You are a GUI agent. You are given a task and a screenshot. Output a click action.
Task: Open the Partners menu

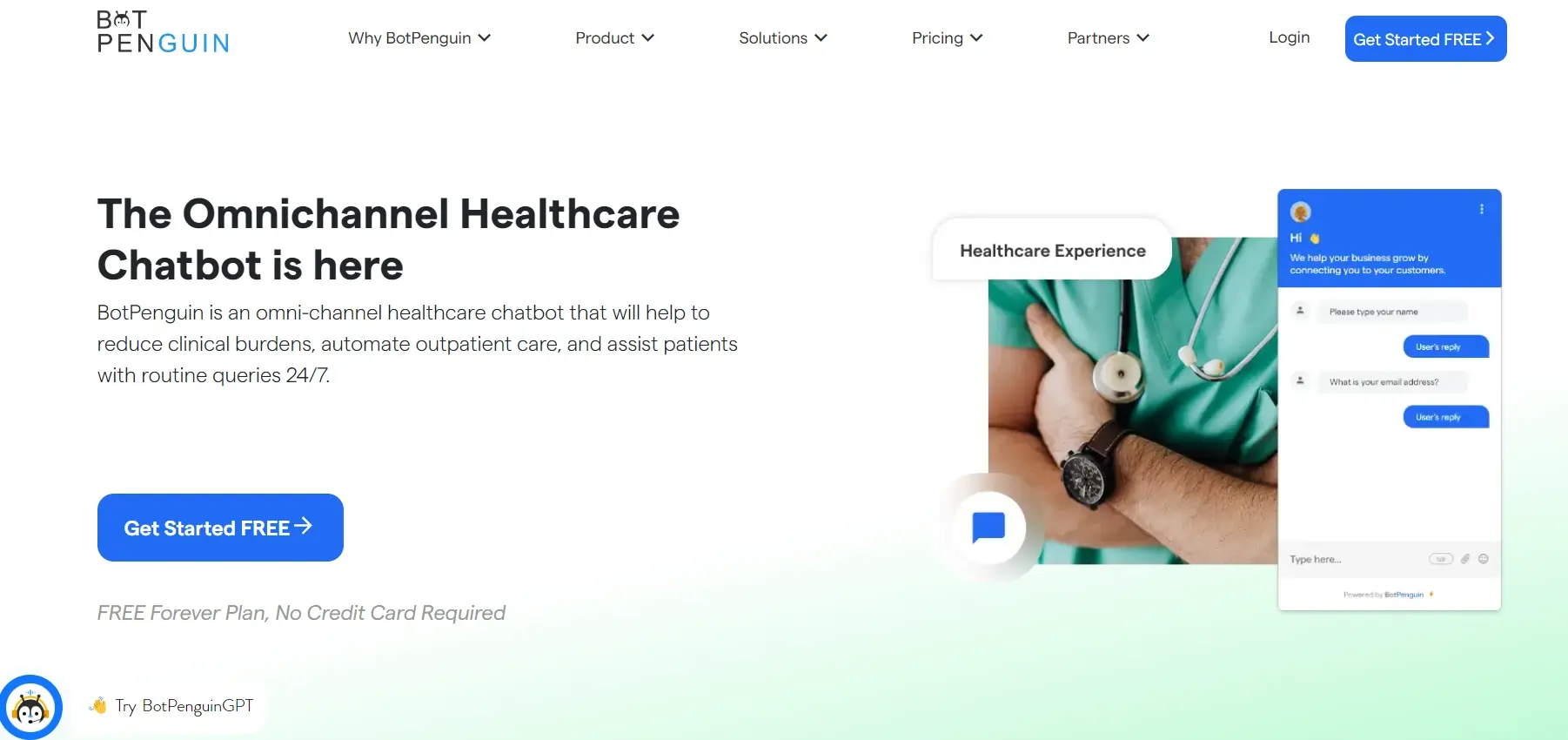1108,38
